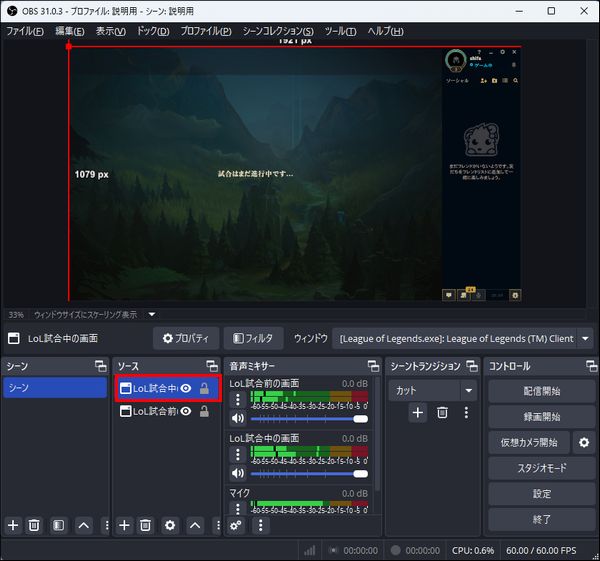The image size is (600, 561).
Task: Open the ドック menu
Action: [153, 31]
